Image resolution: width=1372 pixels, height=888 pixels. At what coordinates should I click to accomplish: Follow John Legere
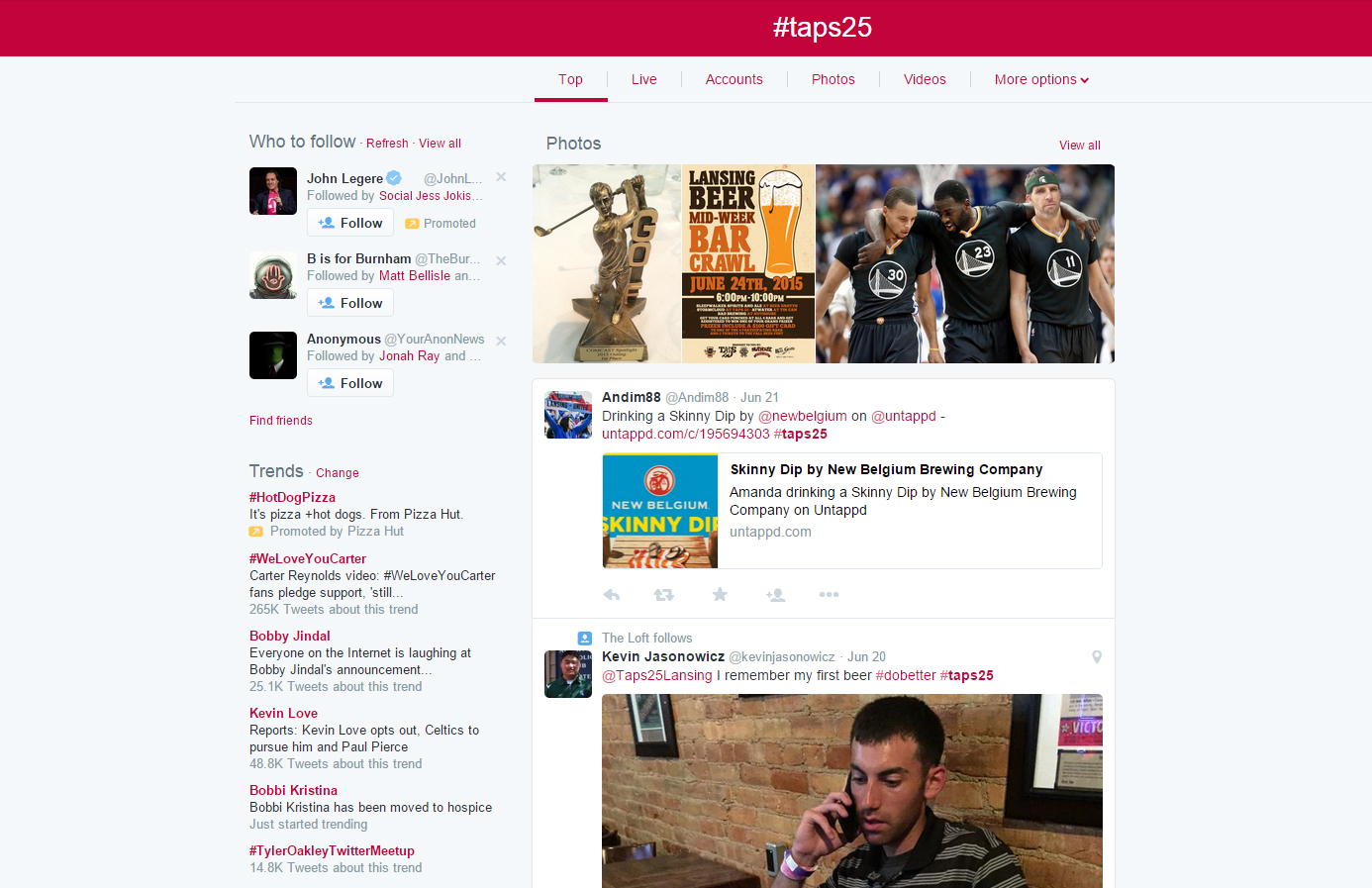click(x=350, y=223)
